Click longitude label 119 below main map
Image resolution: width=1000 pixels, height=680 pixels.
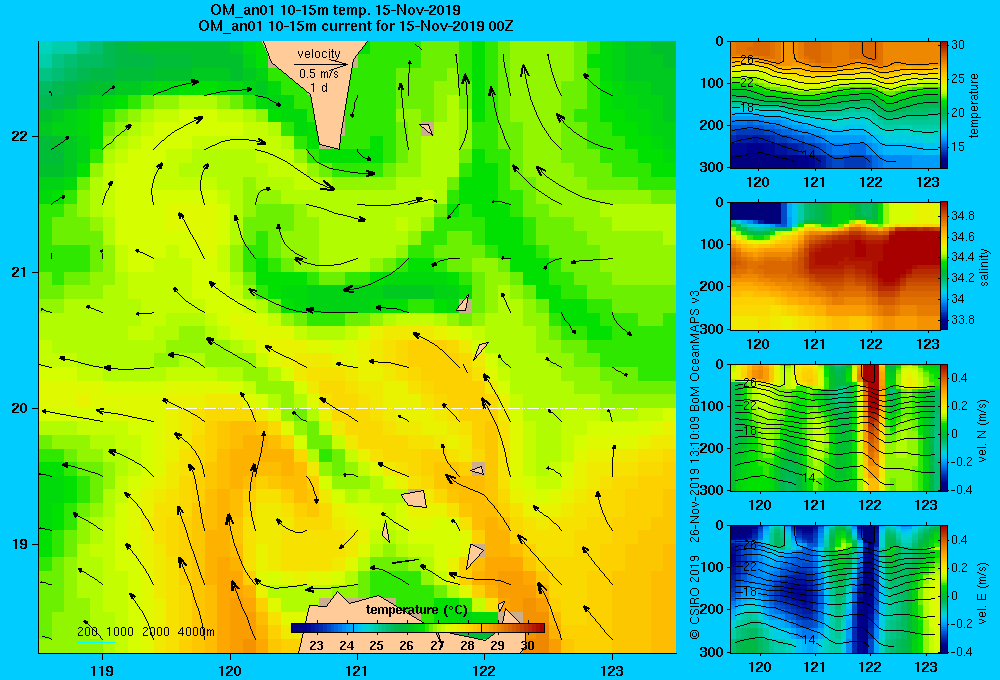pos(102,670)
